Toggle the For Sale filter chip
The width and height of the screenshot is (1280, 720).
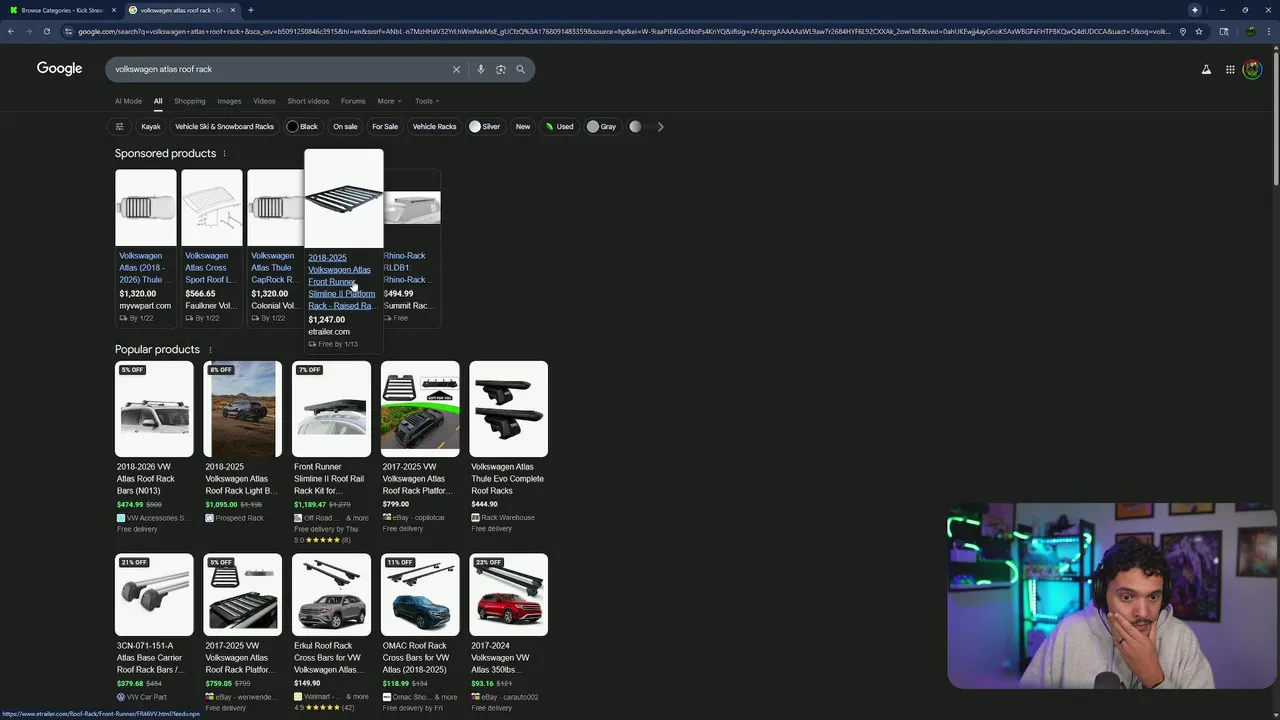(x=385, y=127)
